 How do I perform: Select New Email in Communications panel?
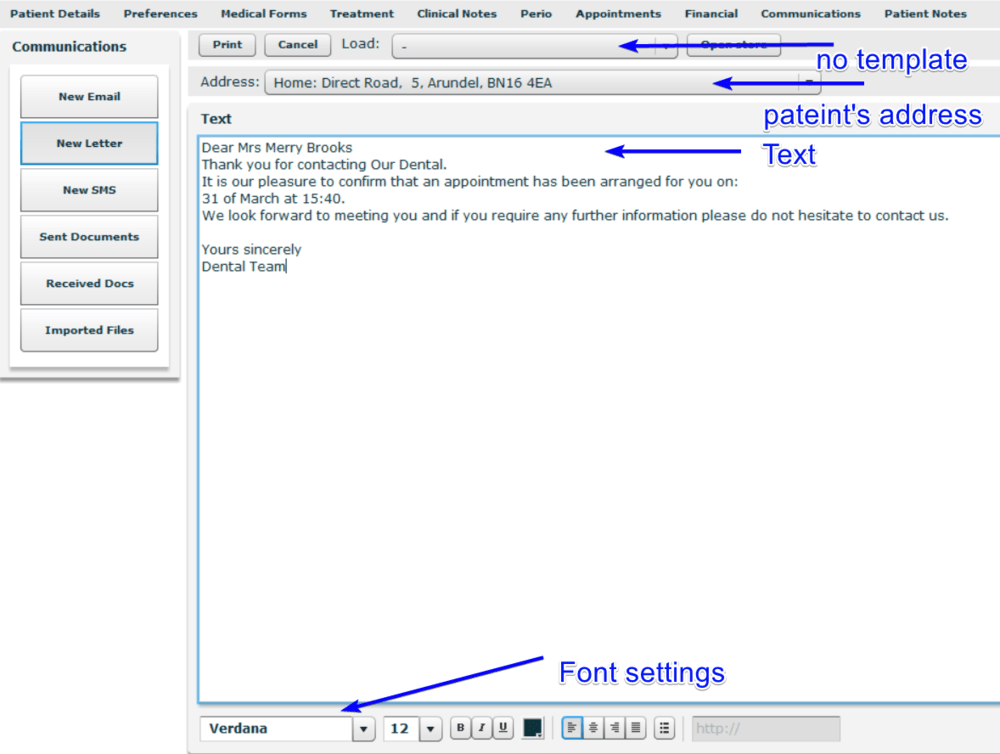pos(89,97)
